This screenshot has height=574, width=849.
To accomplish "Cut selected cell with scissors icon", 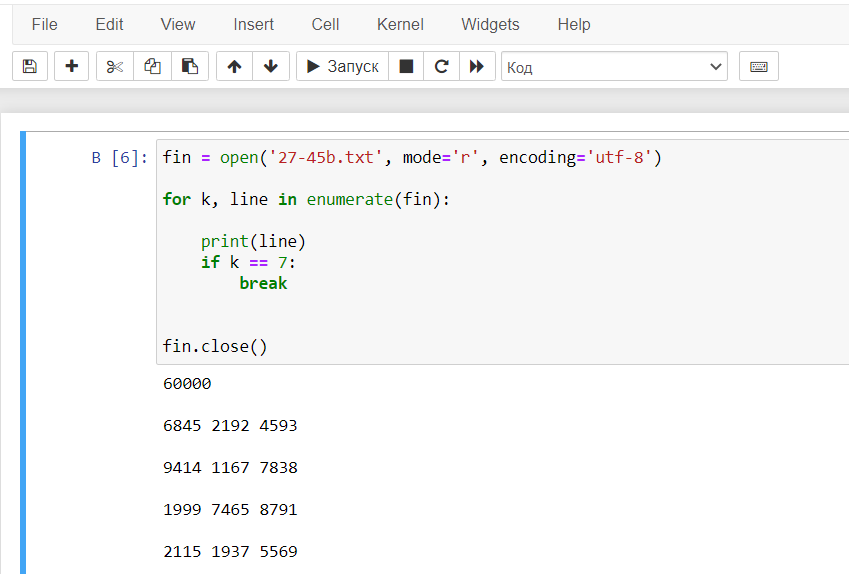I will (x=115, y=66).
